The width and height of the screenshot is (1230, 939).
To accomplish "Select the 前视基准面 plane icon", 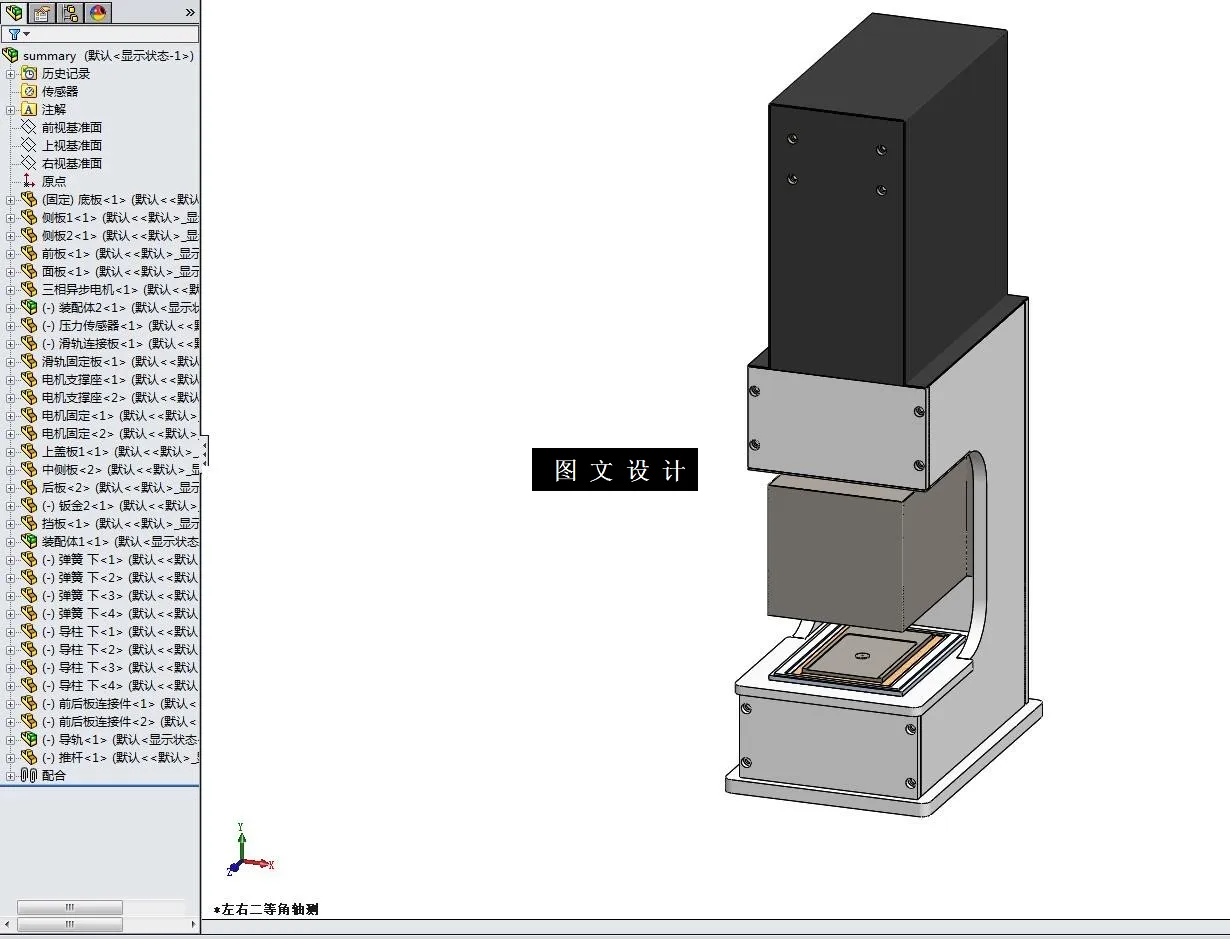I will pos(29,127).
